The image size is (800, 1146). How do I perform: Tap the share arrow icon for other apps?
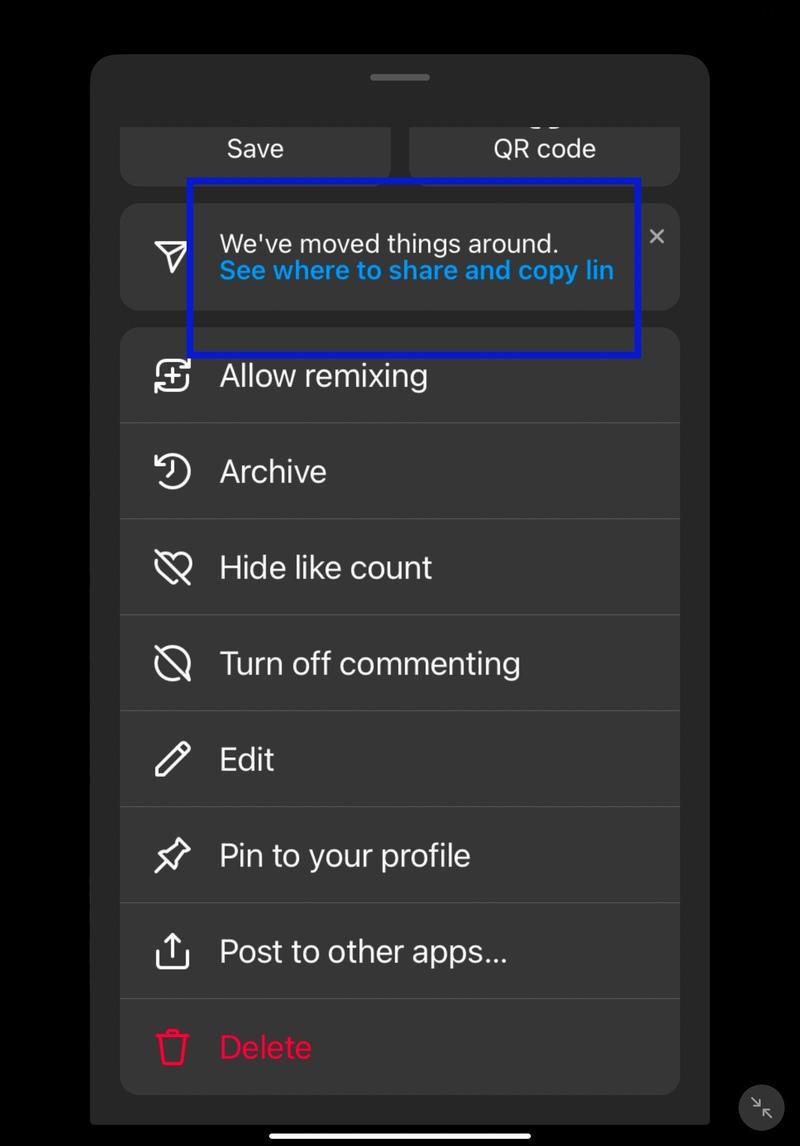172,951
